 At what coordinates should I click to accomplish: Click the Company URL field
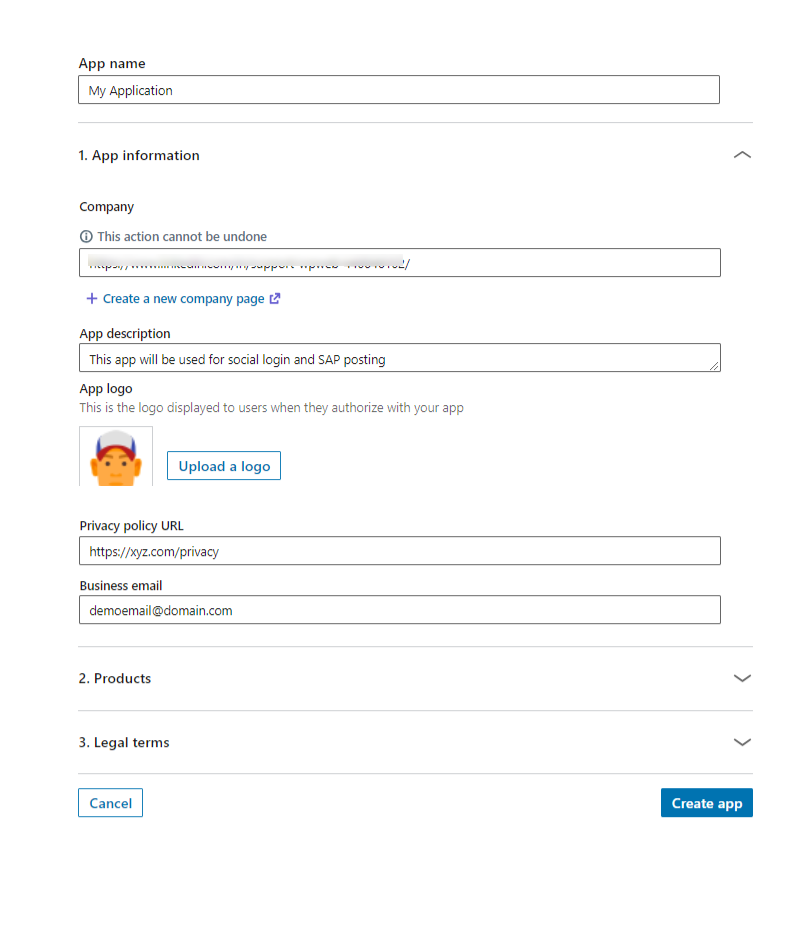(x=399, y=262)
